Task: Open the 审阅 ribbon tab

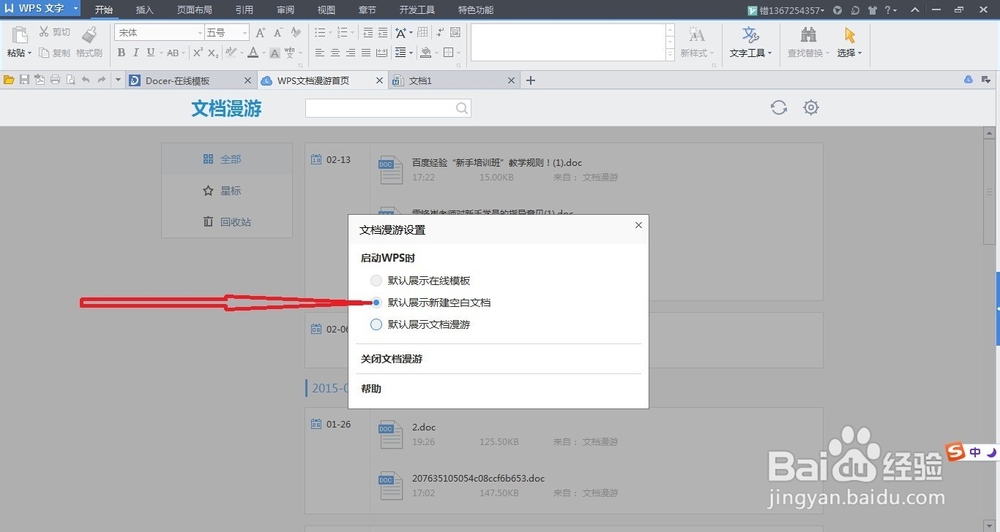Action: click(x=286, y=10)
